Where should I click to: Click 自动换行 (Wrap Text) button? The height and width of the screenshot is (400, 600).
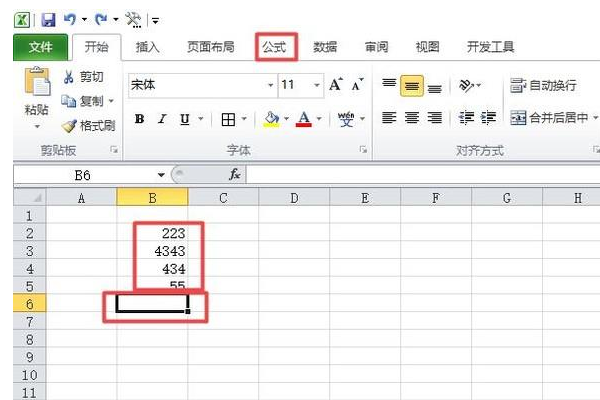pos(543,85)
